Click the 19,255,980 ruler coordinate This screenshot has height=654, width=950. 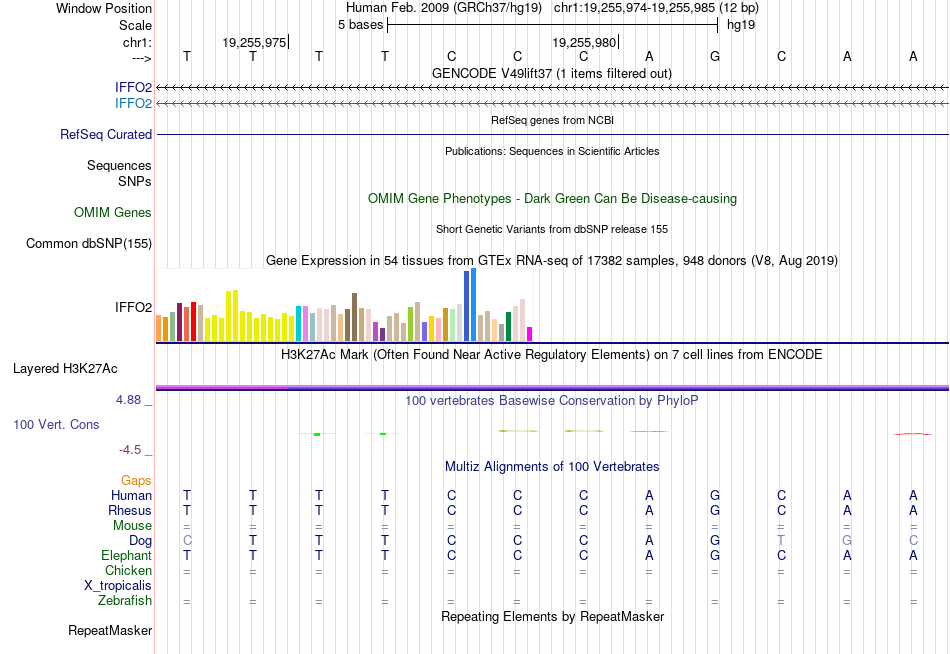[584, 42]
